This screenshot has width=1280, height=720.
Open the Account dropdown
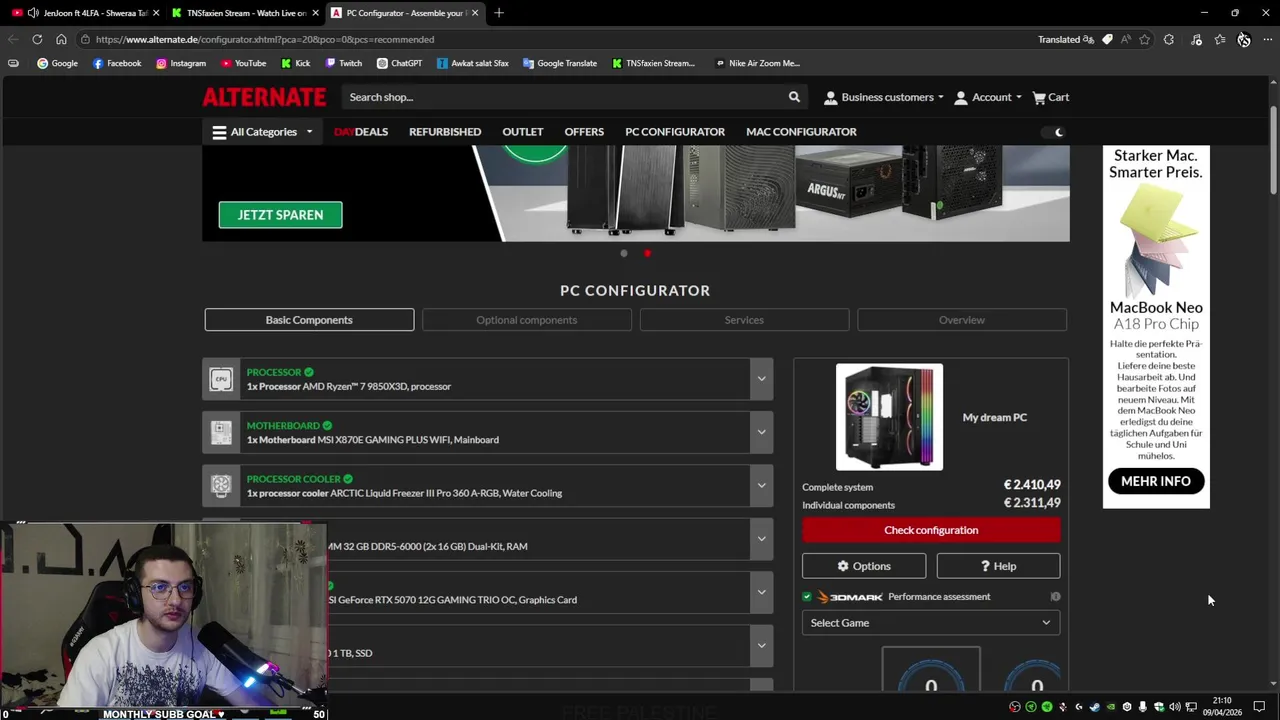coord(988,97)
